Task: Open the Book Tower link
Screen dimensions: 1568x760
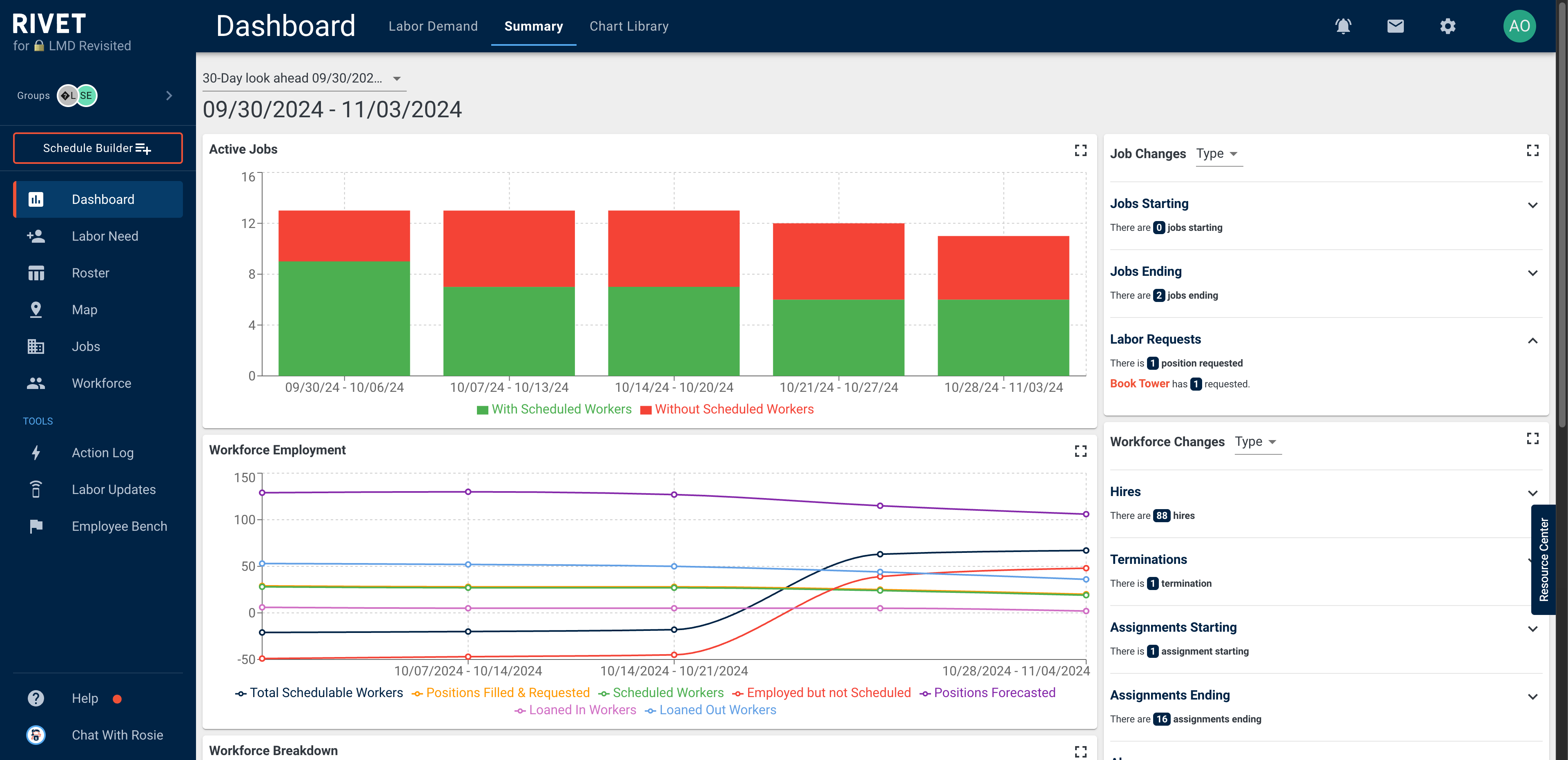Action: pos(1140,383)
